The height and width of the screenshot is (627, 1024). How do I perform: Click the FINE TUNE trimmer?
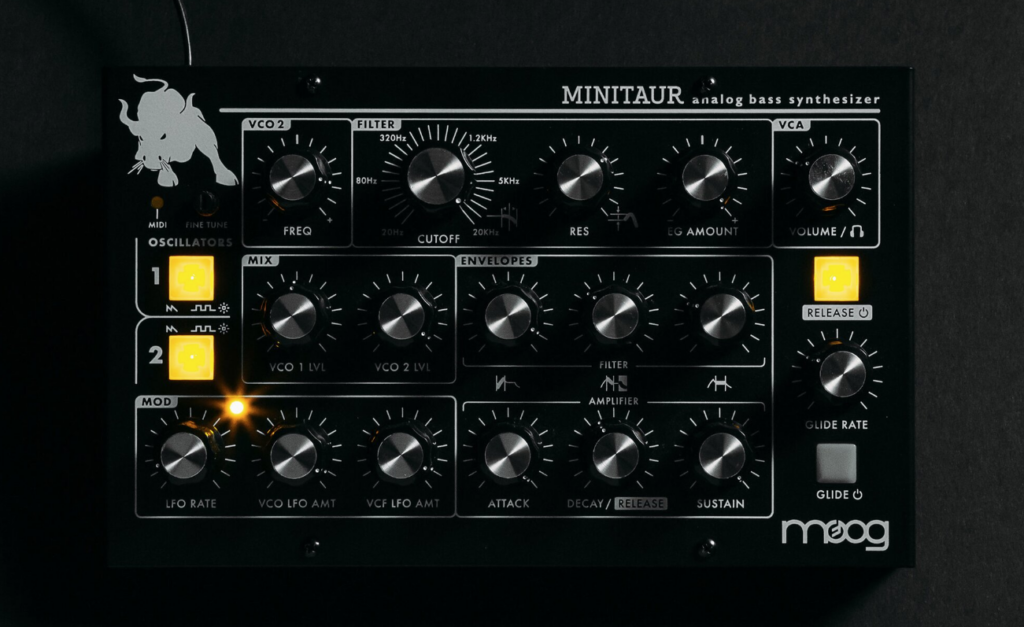pyautogui.click(x=206, y=203)
